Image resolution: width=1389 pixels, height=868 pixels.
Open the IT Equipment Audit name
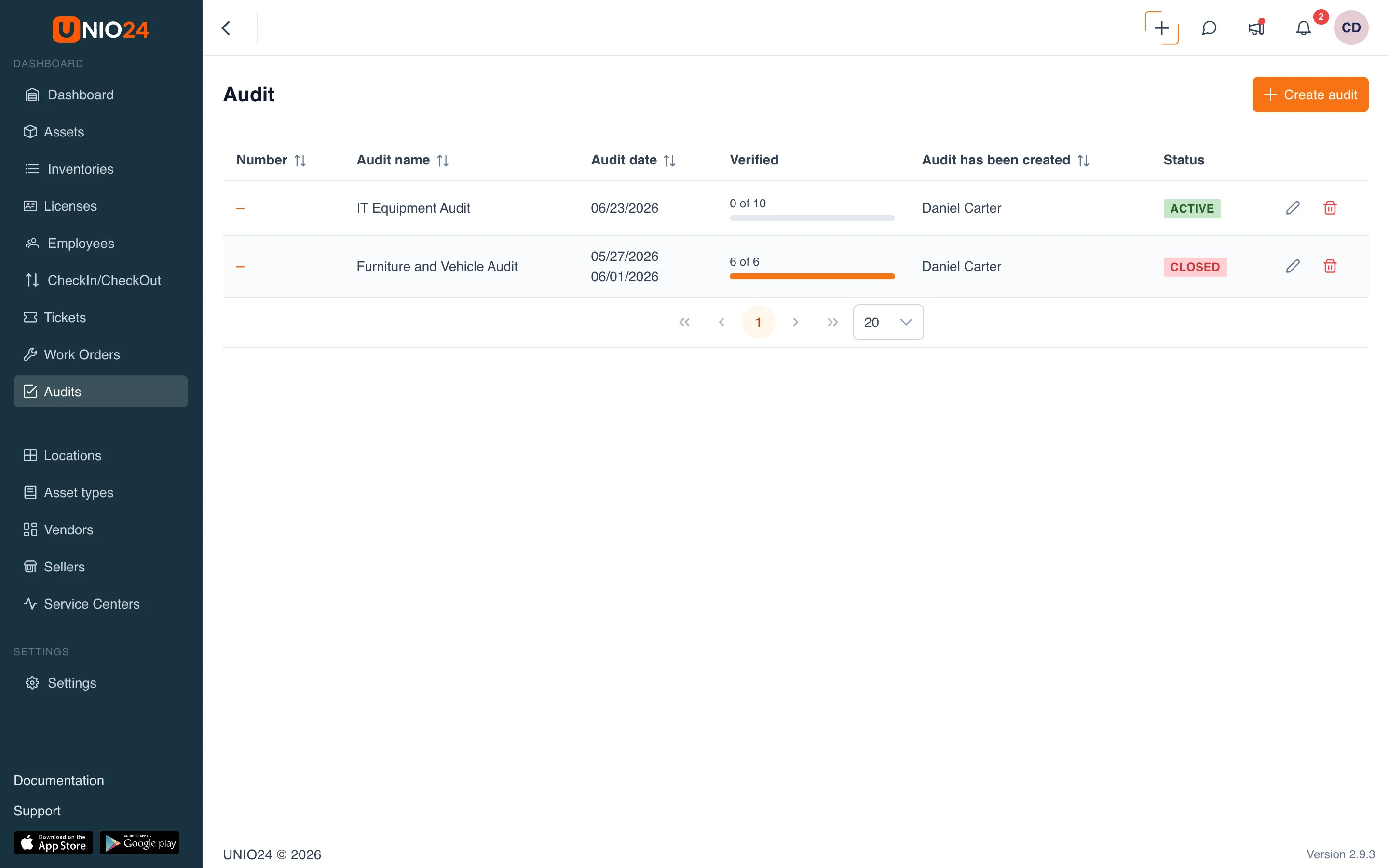click(413, 208)
